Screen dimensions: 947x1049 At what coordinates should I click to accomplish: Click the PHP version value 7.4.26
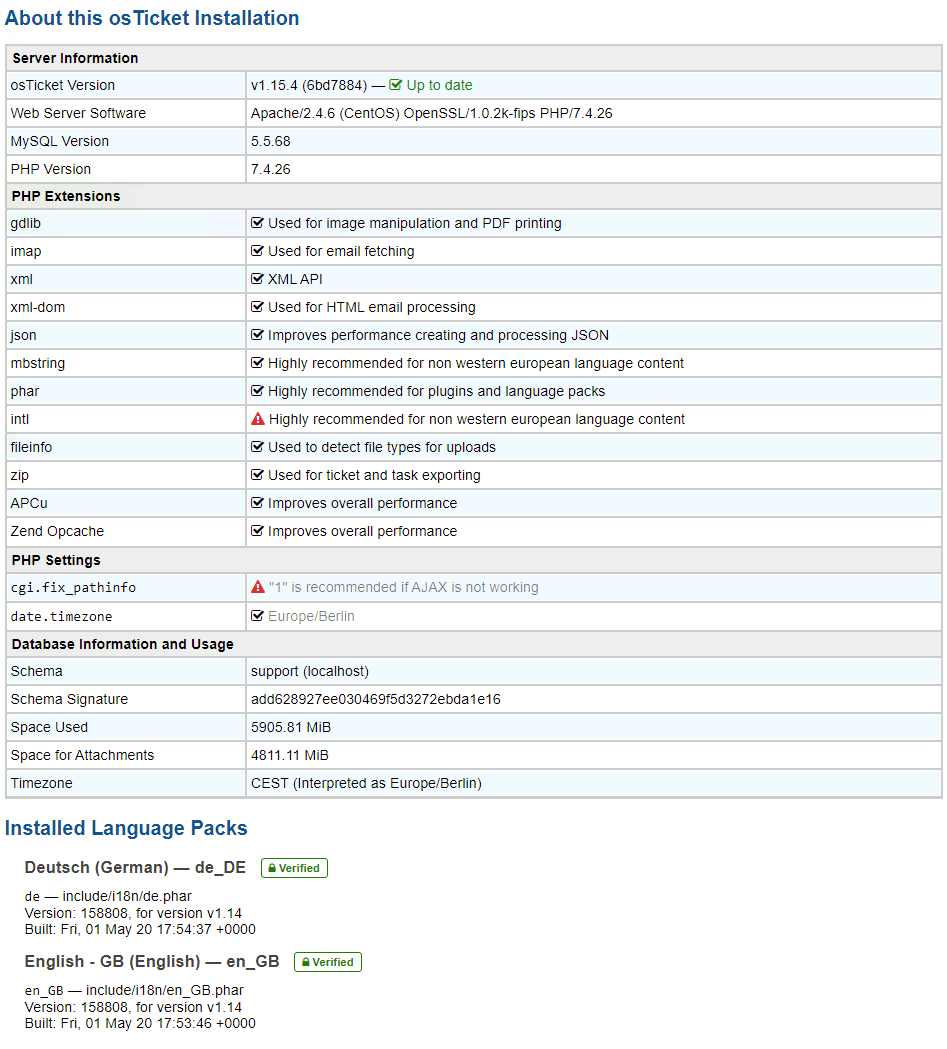coord(271,169)
